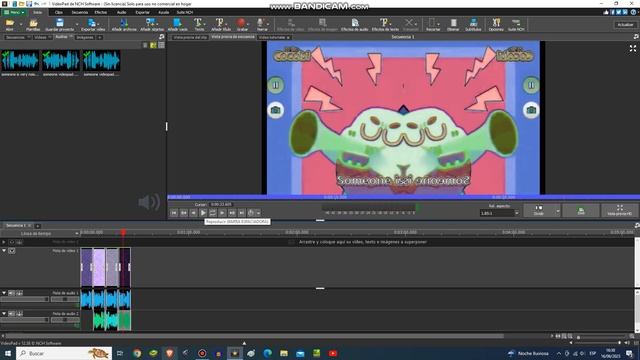Click the Actualizar button
Viewport: 640px width, 360px height.
point(625,24)
